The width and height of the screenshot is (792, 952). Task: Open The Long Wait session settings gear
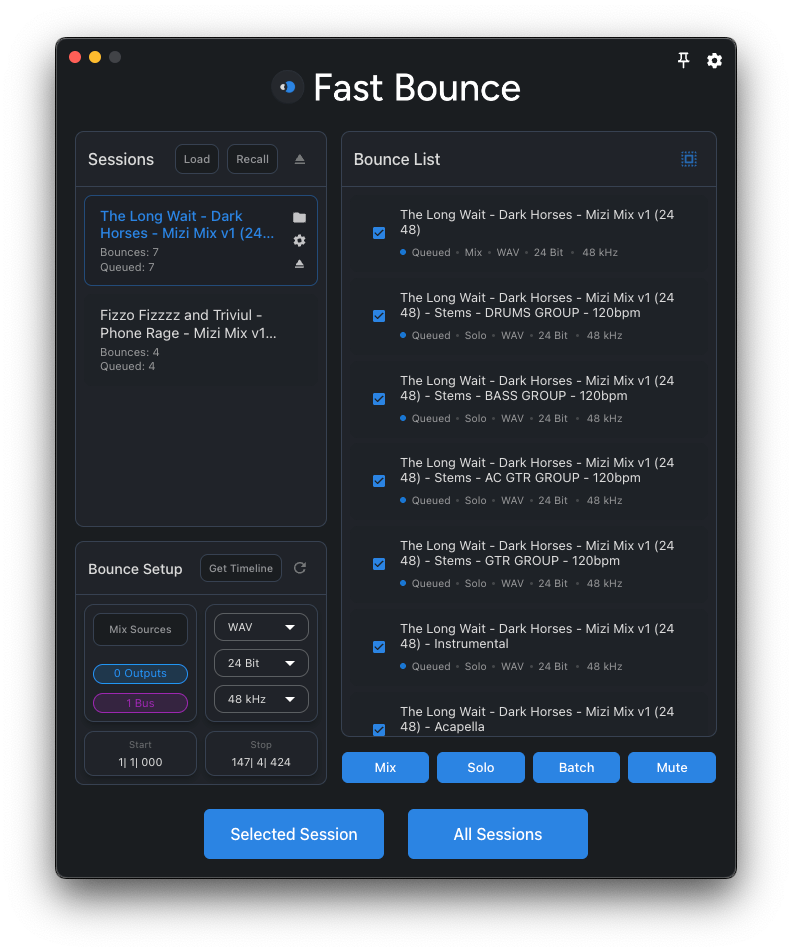tap(299, 241)
